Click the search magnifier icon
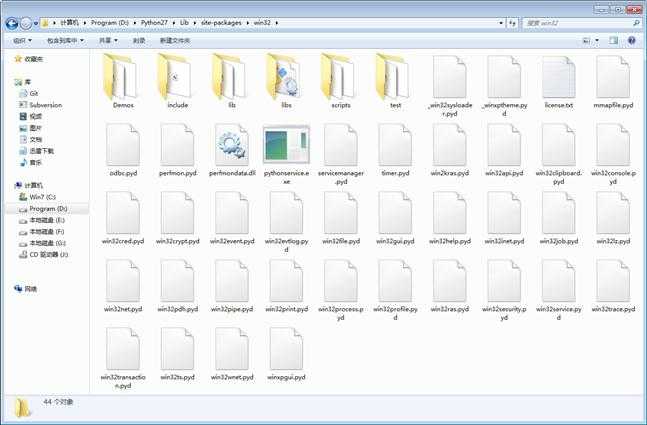Image resolution: width=647 pixels, height=425 pixels. 636,23
